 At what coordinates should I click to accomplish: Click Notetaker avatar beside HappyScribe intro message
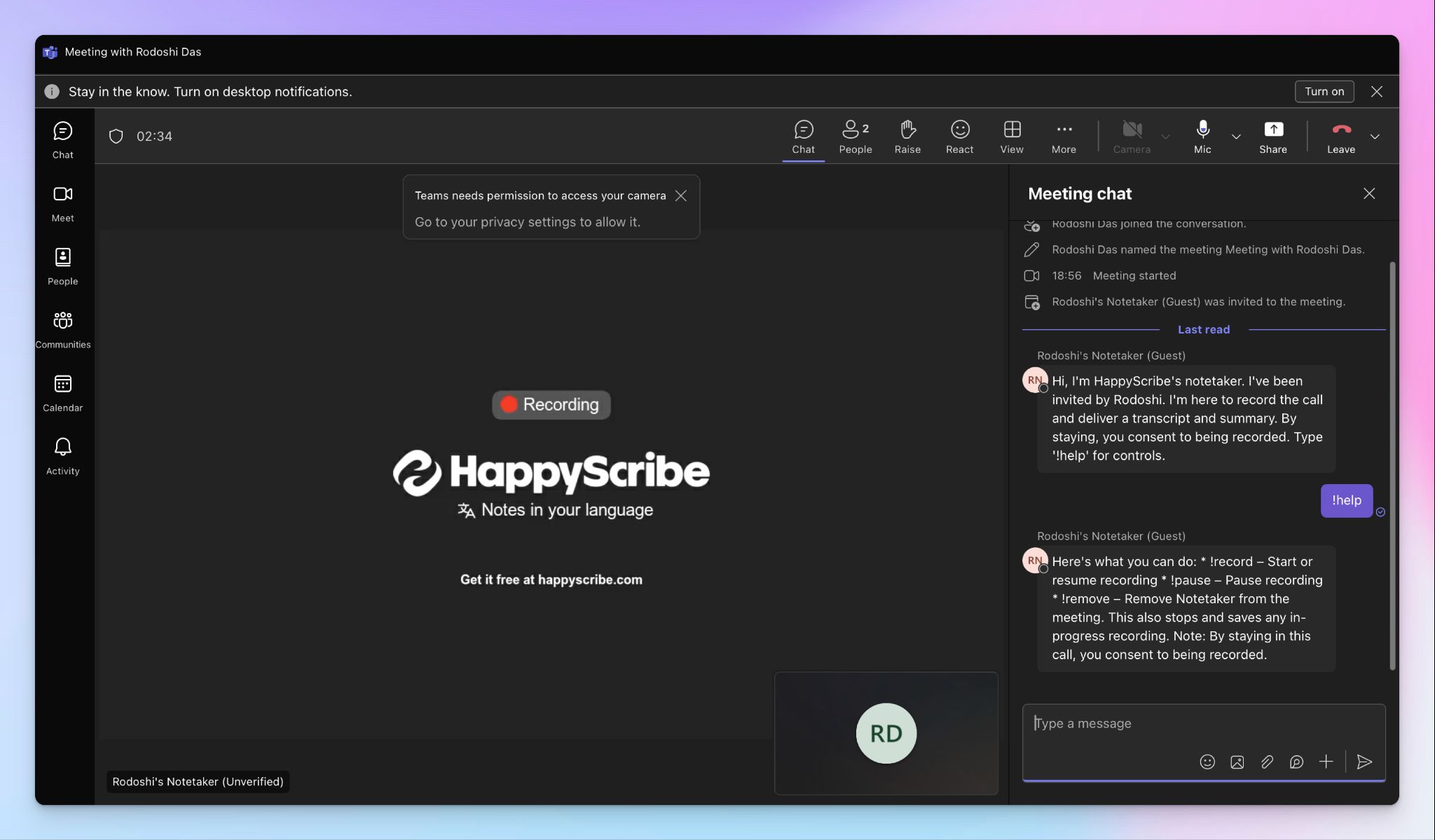pos(1036,380)
